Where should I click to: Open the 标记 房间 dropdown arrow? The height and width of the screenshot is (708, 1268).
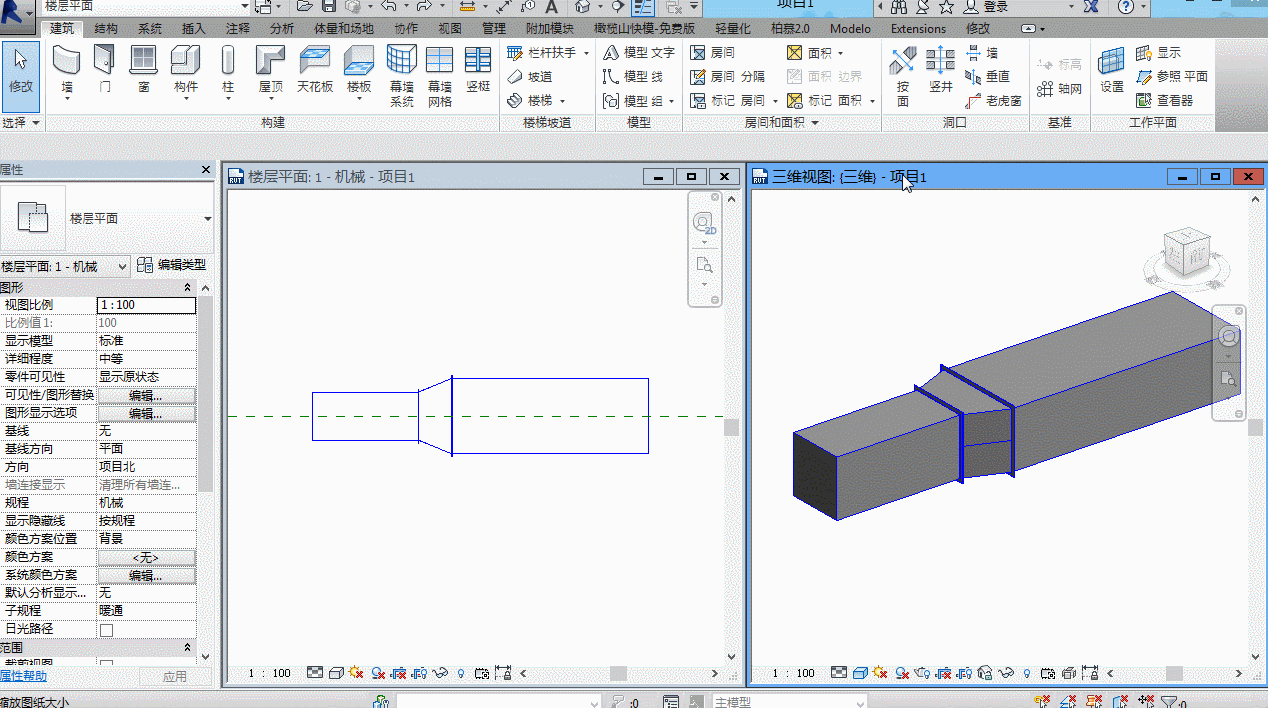(x=774, y=100)
